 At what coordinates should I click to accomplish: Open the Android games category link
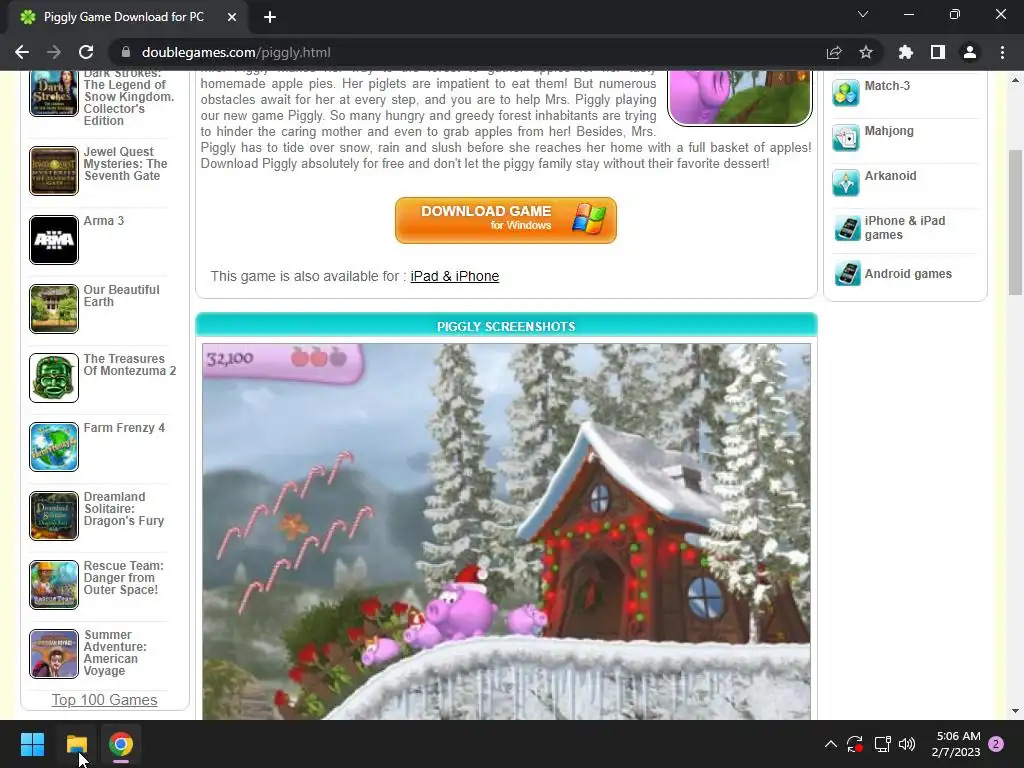coord(908,274)
